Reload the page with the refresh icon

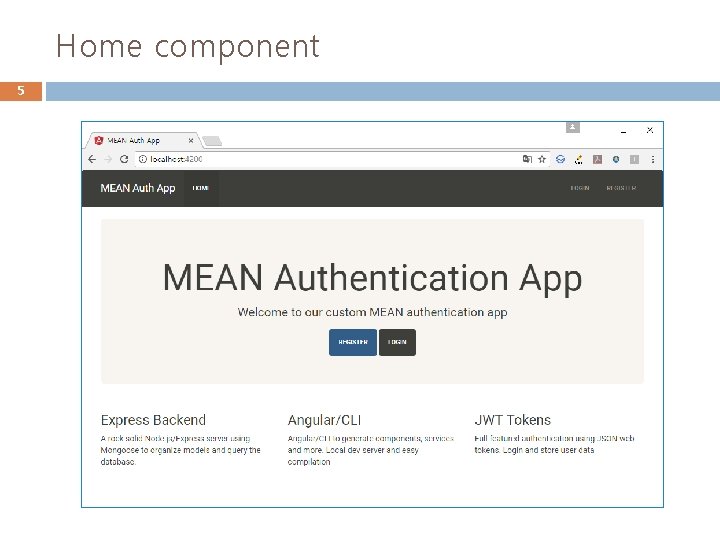point(124,159)
